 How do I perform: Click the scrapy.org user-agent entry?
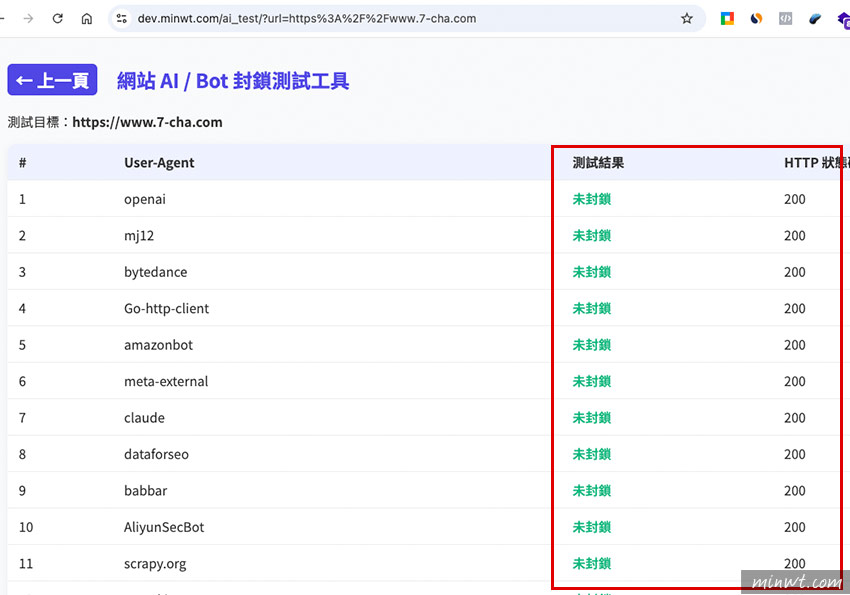tap(155, 564)
